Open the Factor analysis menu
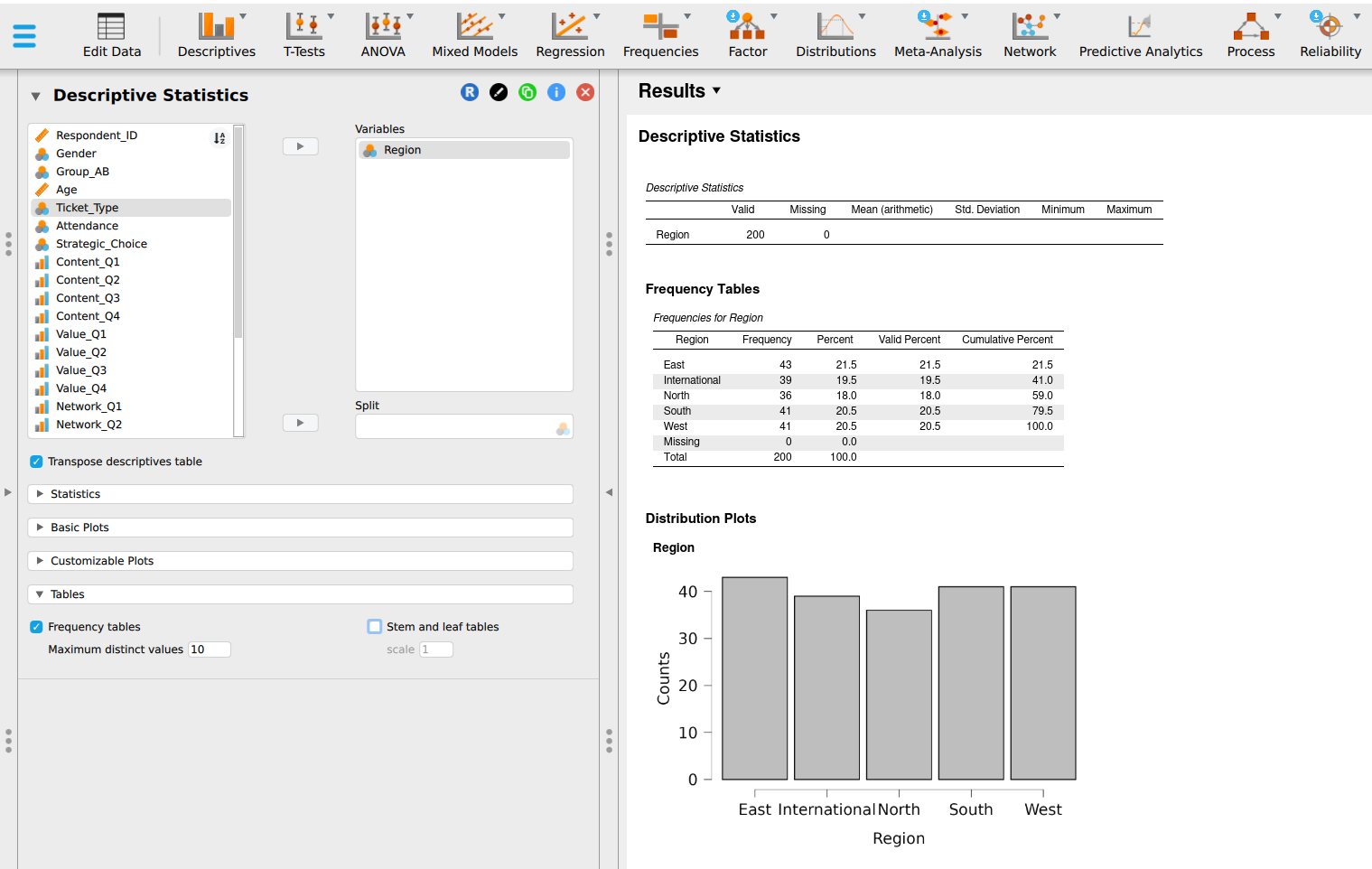Image resolution: width=1372 pixels, height=869 pixels. click(748, 36)
